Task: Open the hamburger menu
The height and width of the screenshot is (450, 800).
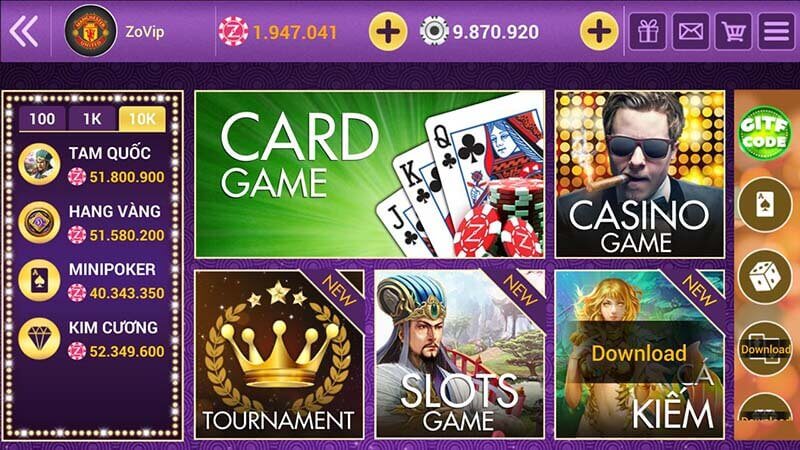Action: [776, 31]
